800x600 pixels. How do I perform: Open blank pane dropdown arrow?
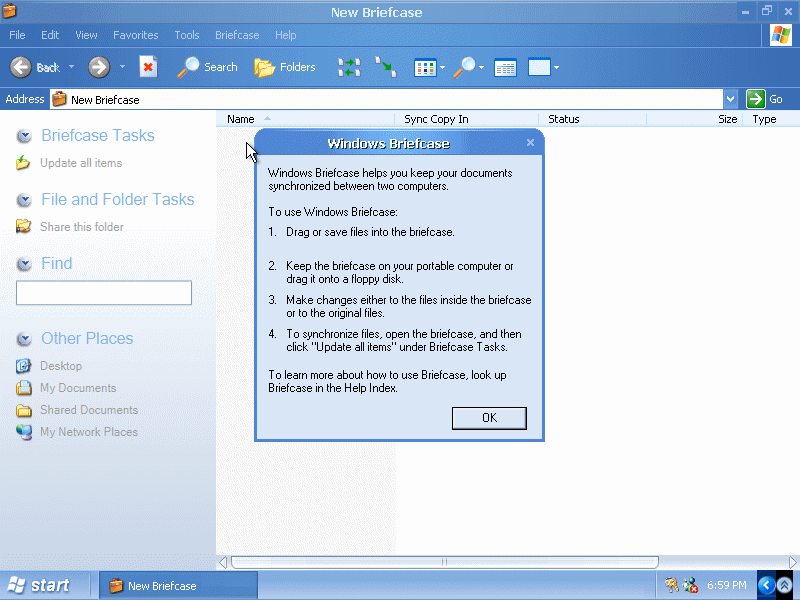tap(556, 67)
